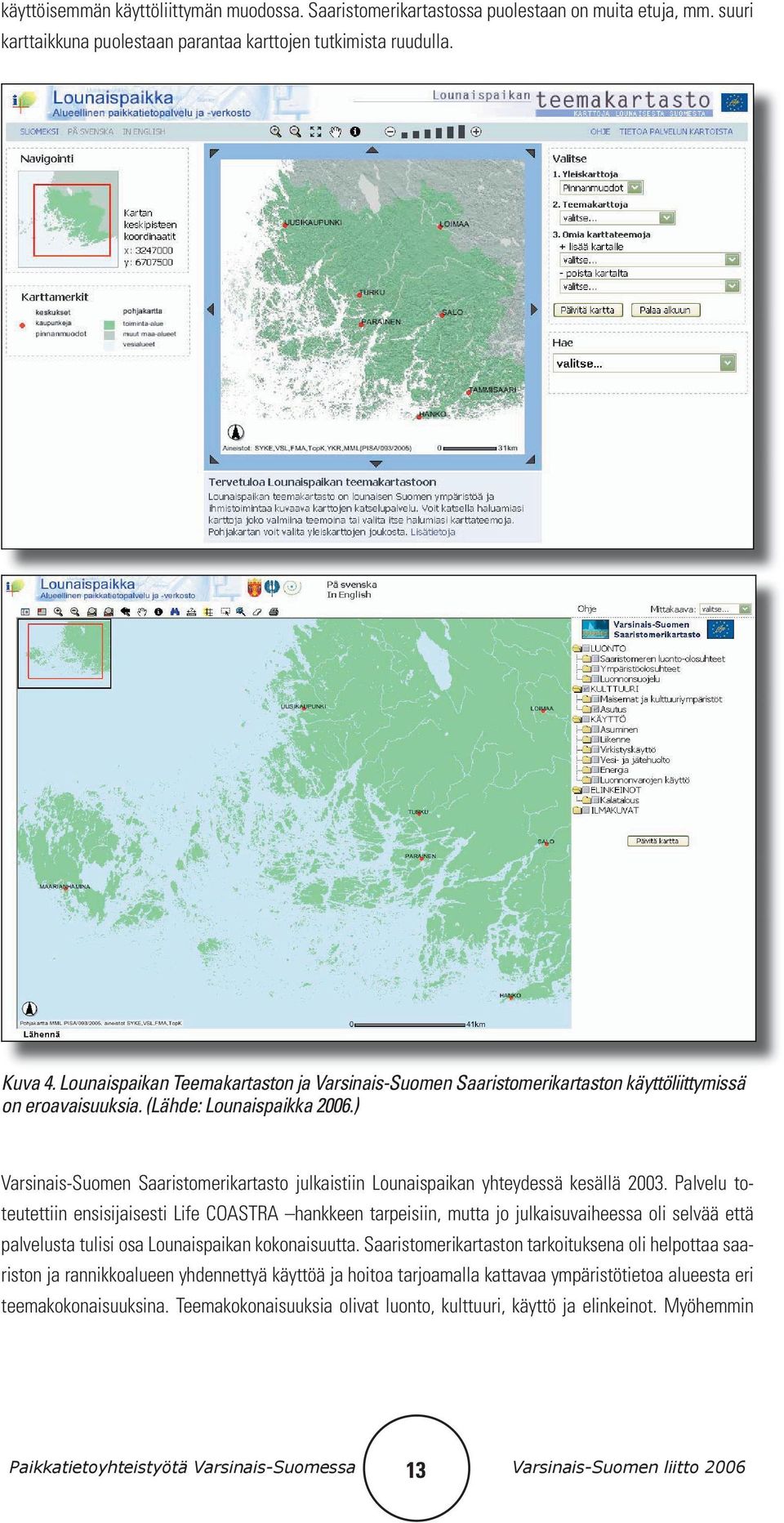Open Ohje help in Saaristomerikartasto

(586, 609)
